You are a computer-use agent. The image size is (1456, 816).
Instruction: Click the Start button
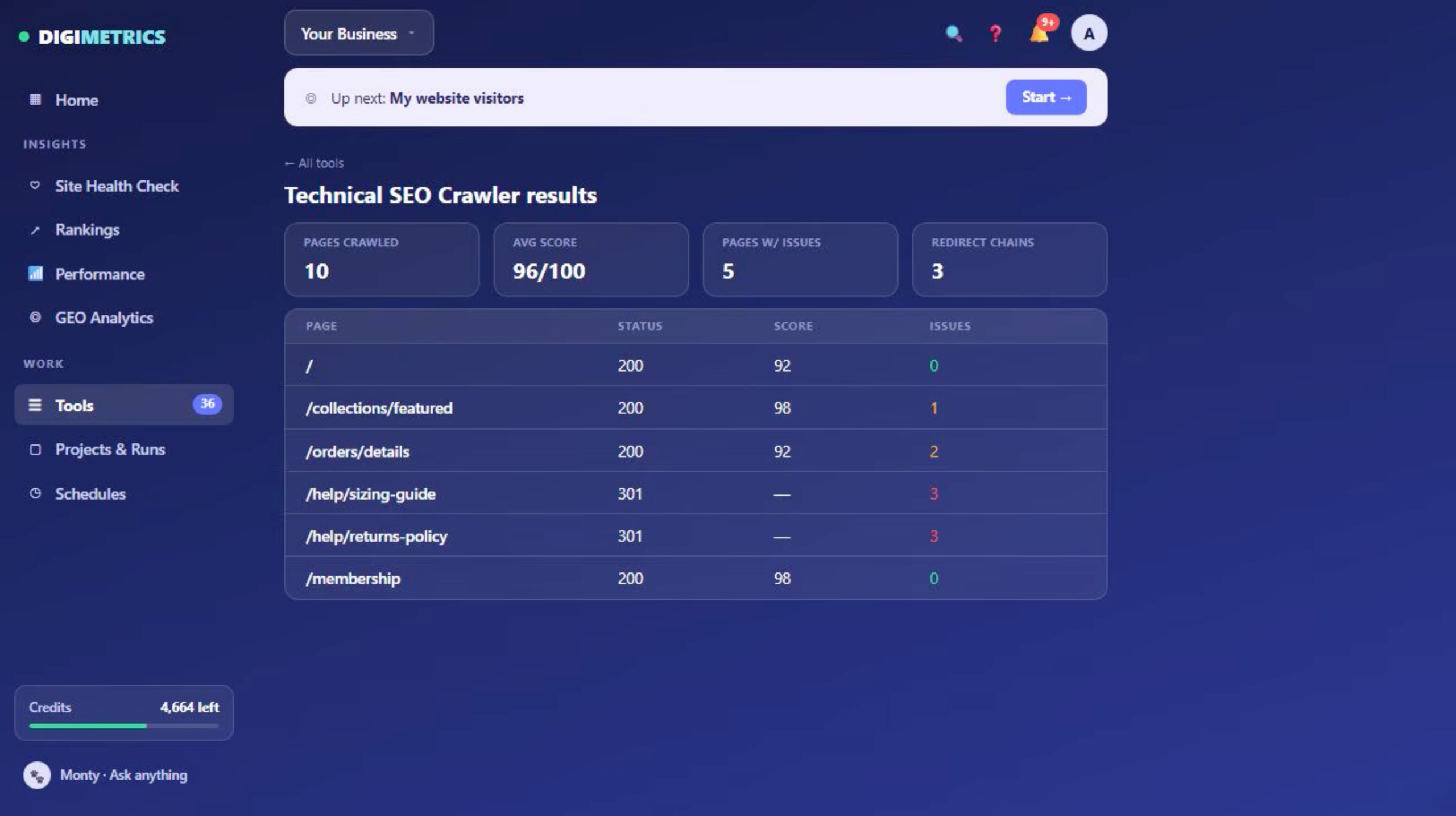(x=1046, y=97)
